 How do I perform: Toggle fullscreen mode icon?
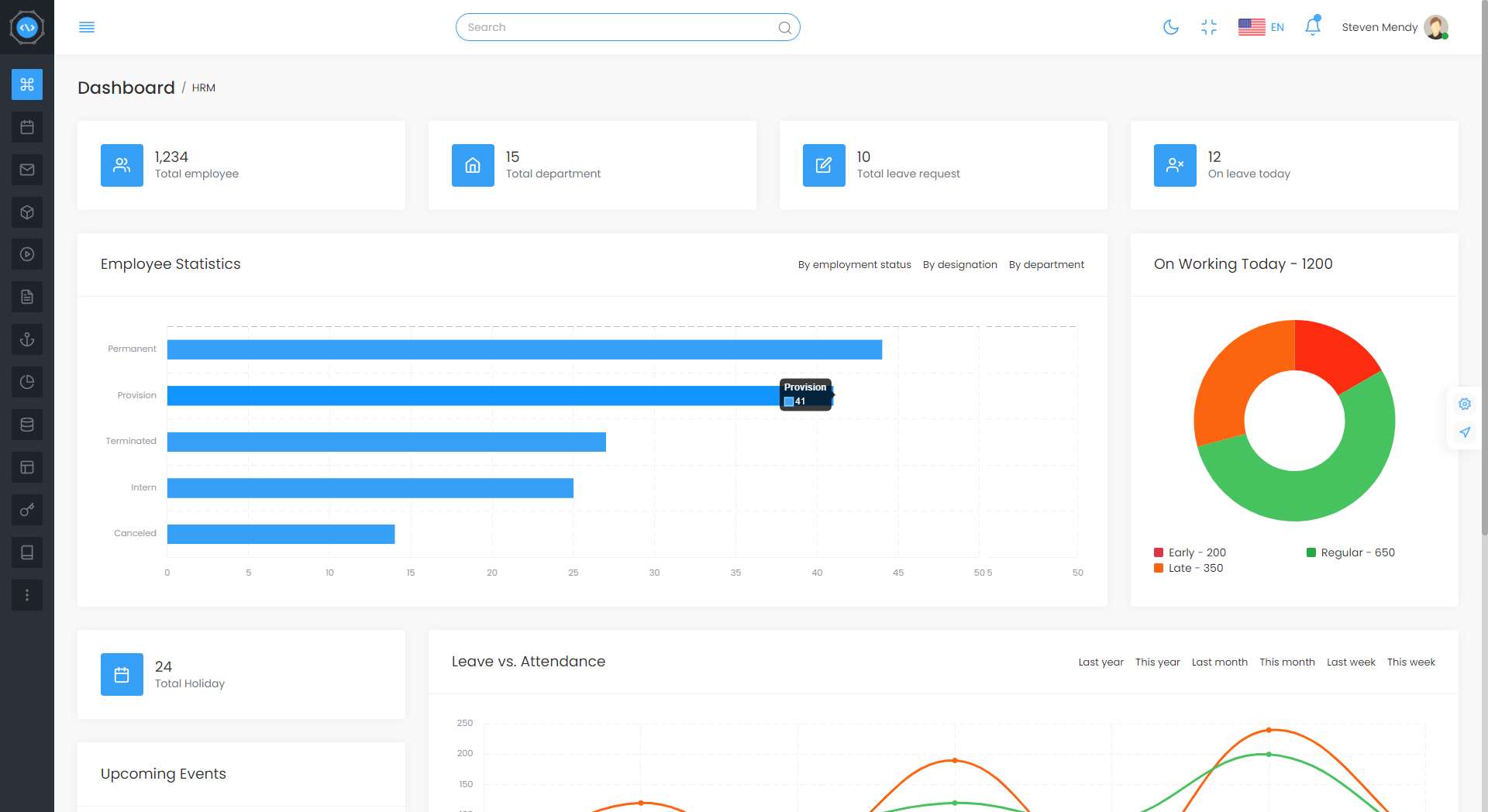click(1208, 27)
